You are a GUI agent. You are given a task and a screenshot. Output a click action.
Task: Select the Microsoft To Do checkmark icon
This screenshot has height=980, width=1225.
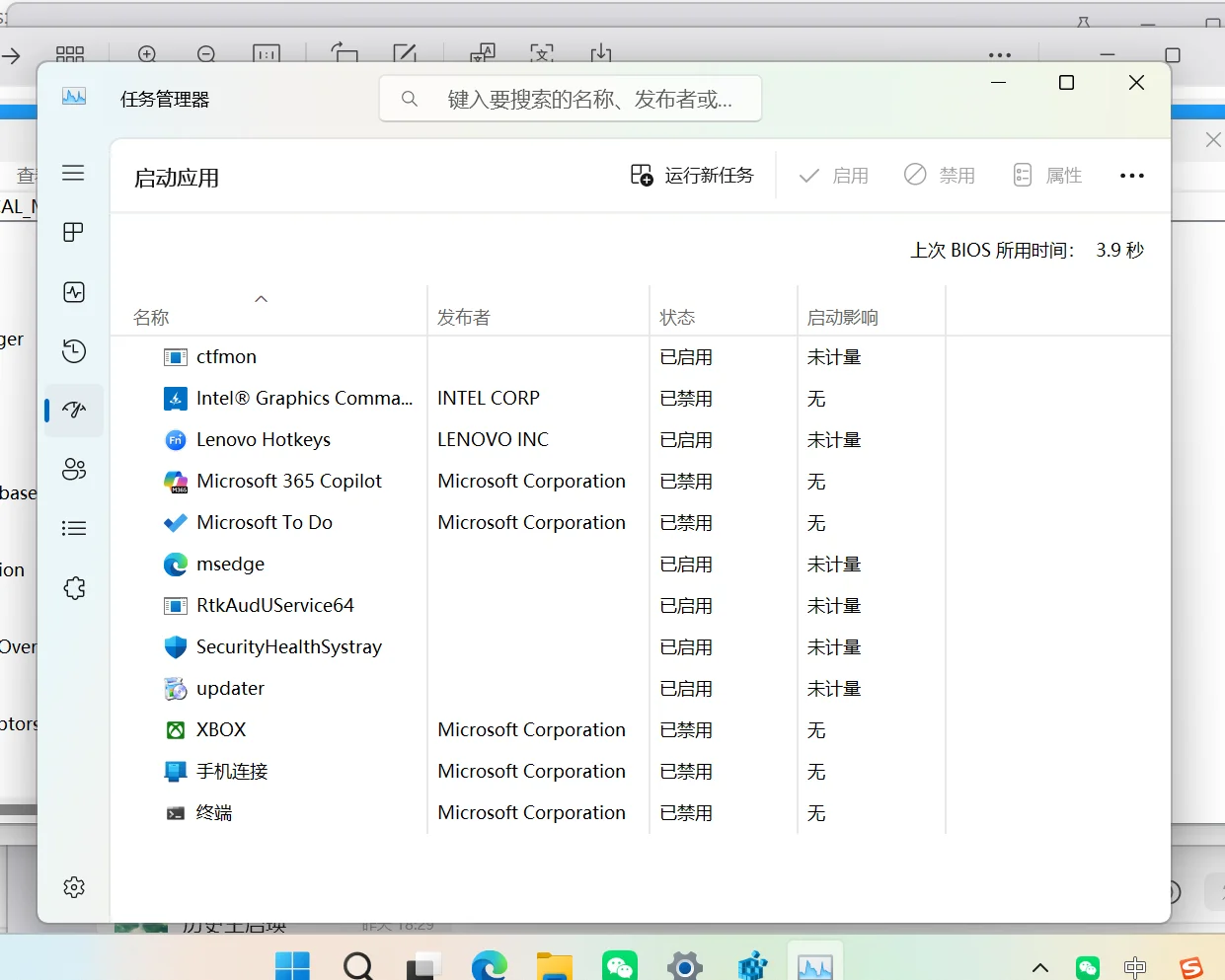(175, 523)
